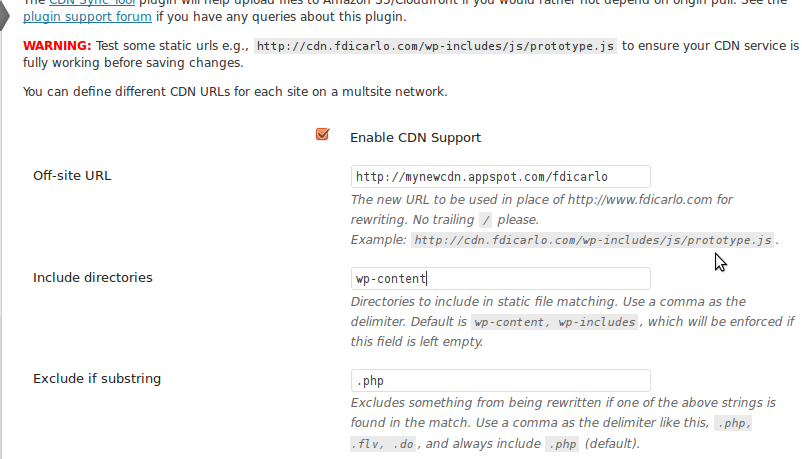802x459 pixels.
Task: Click the Exclude if substring row label
Action: [97, 379]
